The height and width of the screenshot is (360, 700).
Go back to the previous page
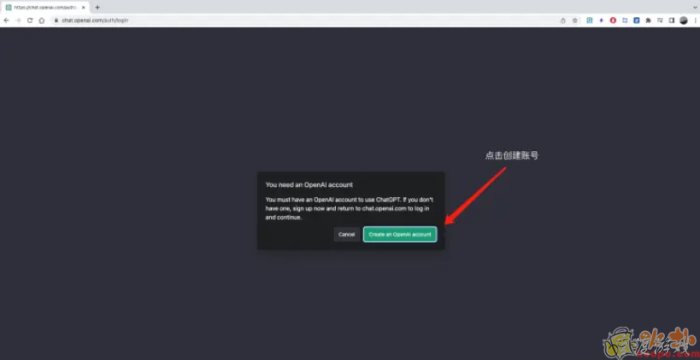(6, 21)
